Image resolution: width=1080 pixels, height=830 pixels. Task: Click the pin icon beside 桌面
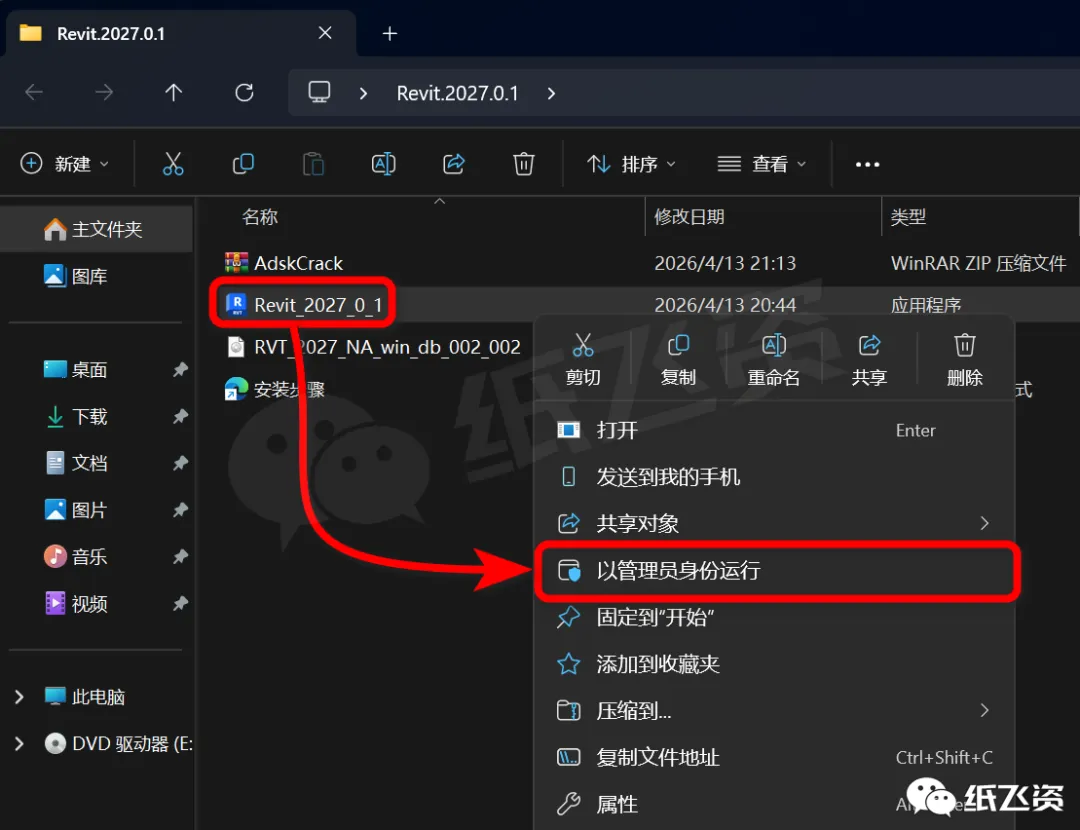[x=180, y=370]
